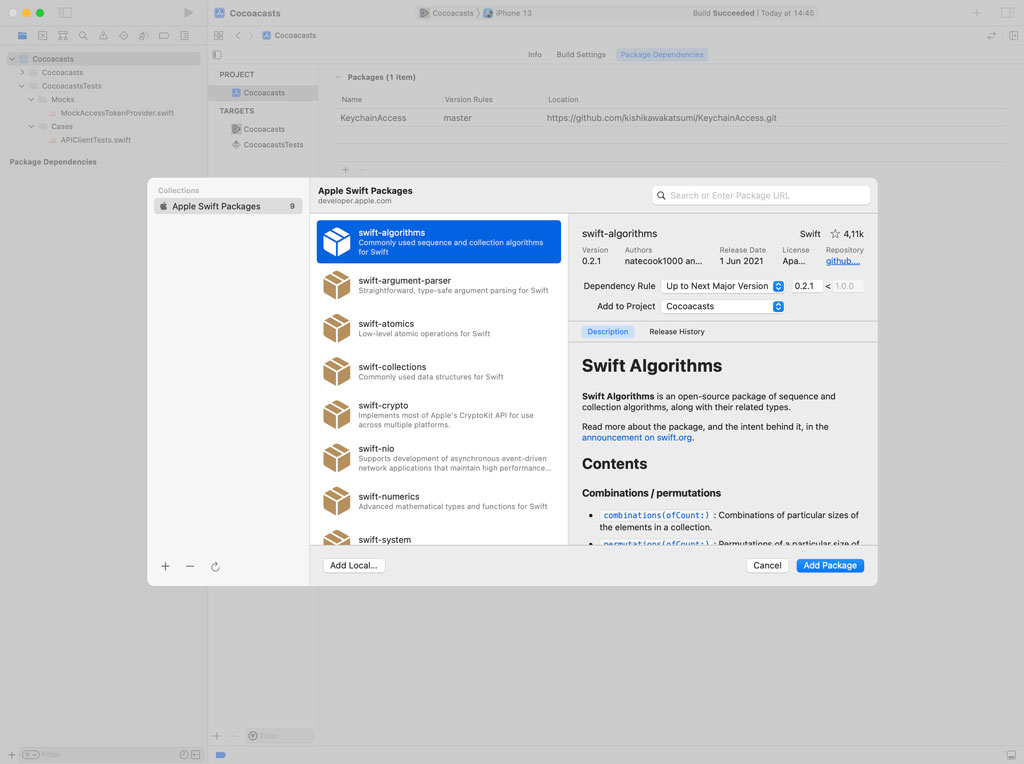The width and height of the screenshot is (1024, 764).
Task: Click the Search or Enter Package URL field
Action: click(x=762, y=195)
